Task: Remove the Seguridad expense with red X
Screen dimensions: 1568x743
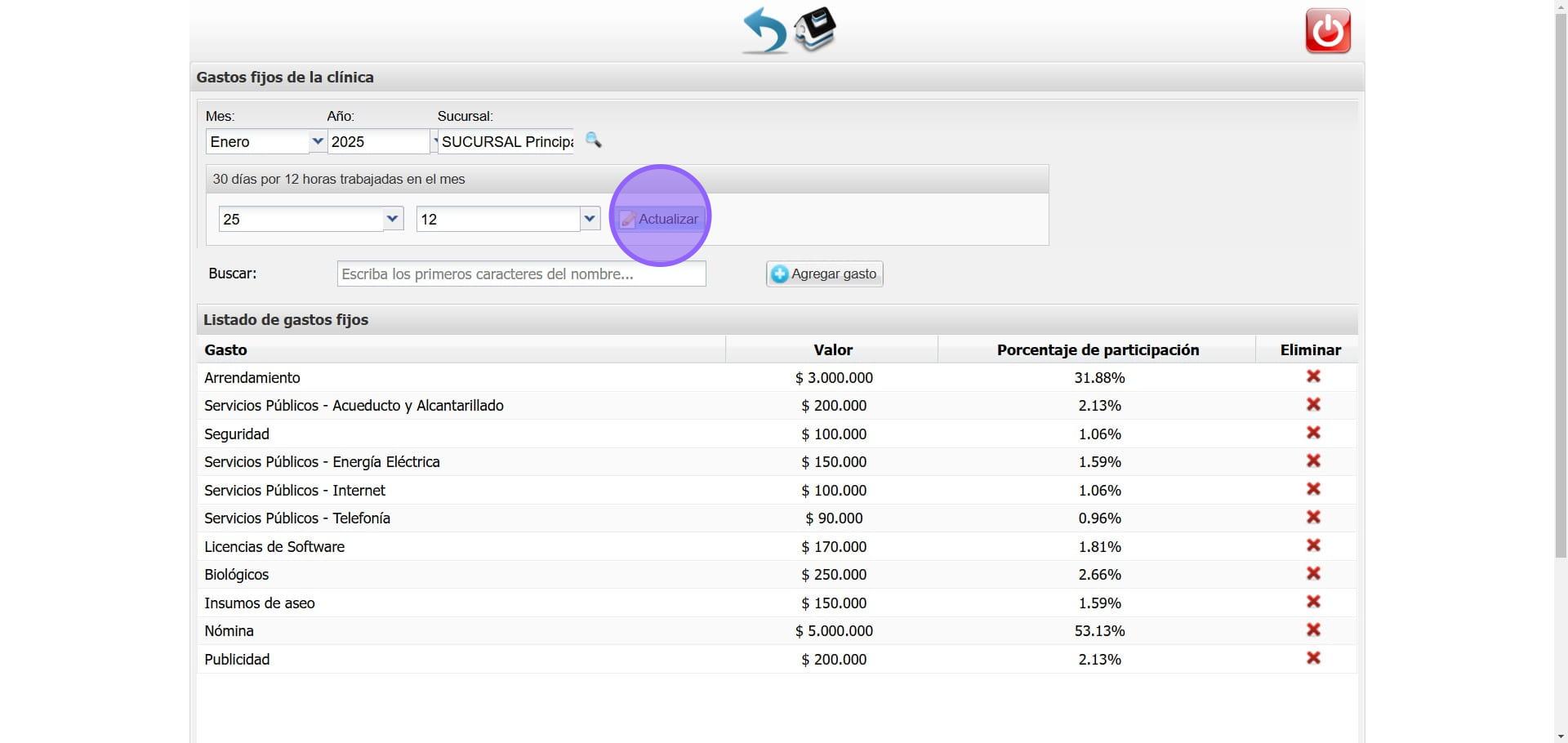Action: coord(1312,433)
